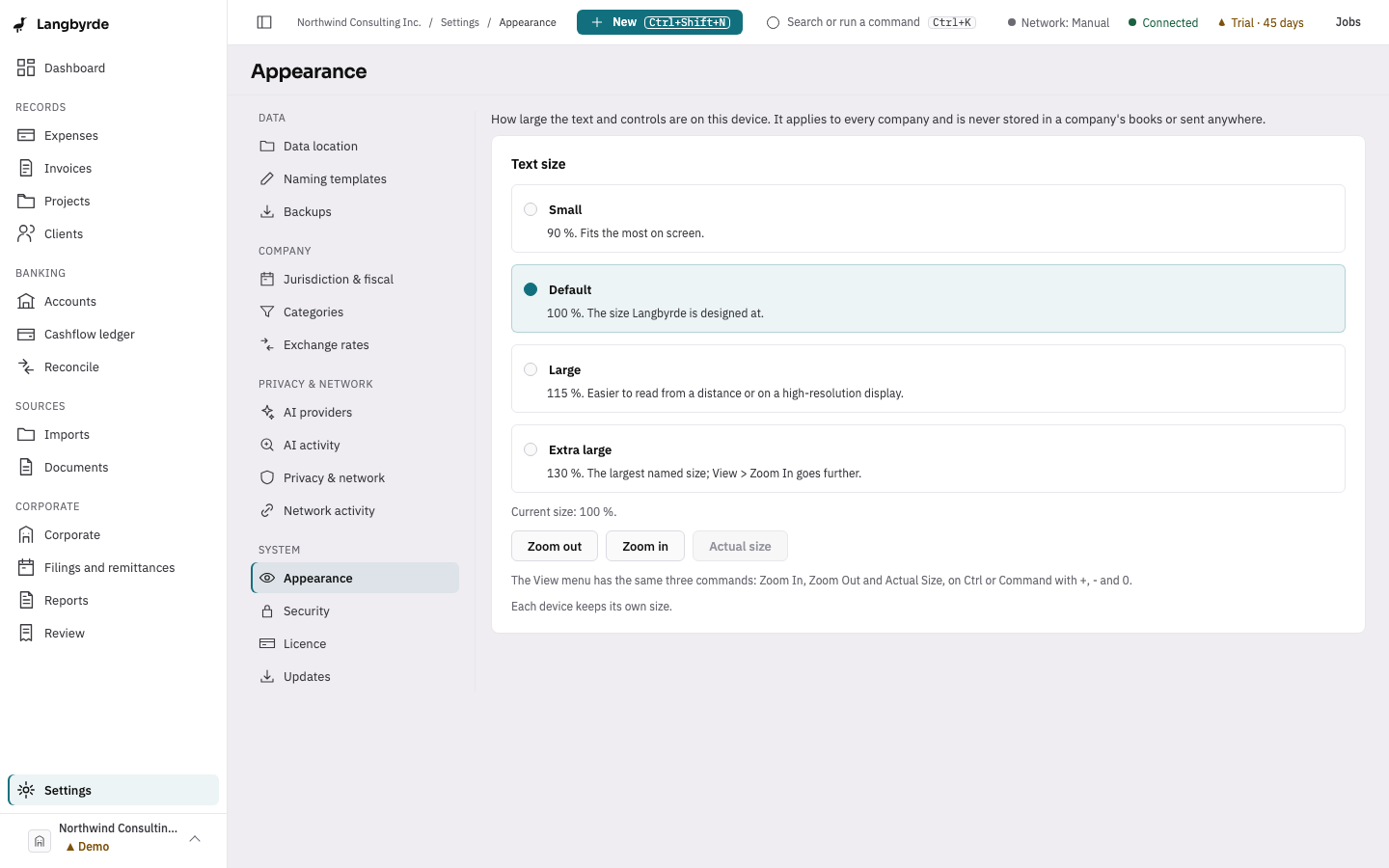Click the Filings and remittances calendar icon

[26, 567]
